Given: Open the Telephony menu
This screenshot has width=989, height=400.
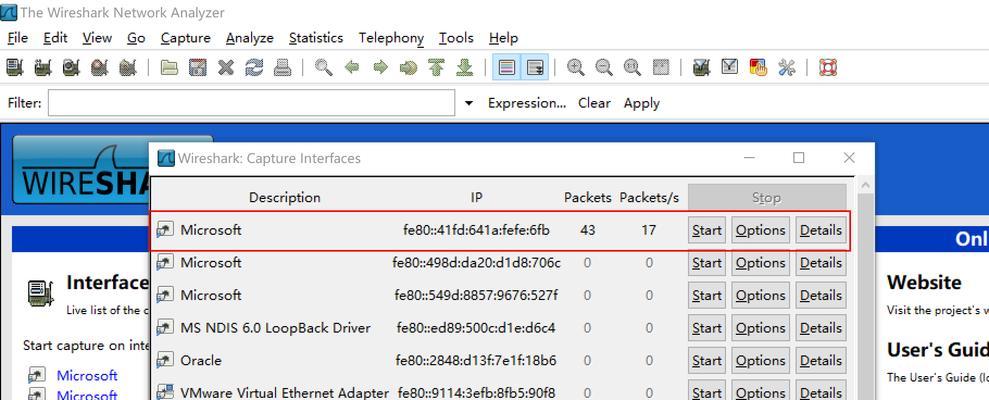Looking at the screenshot, I should coord(391,38).
